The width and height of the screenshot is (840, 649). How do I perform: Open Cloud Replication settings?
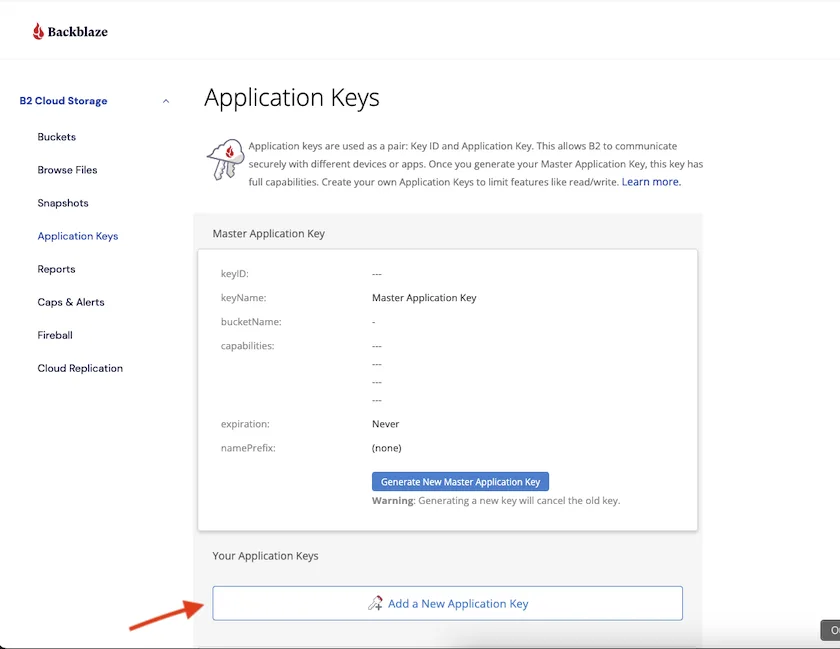point(80,368)
